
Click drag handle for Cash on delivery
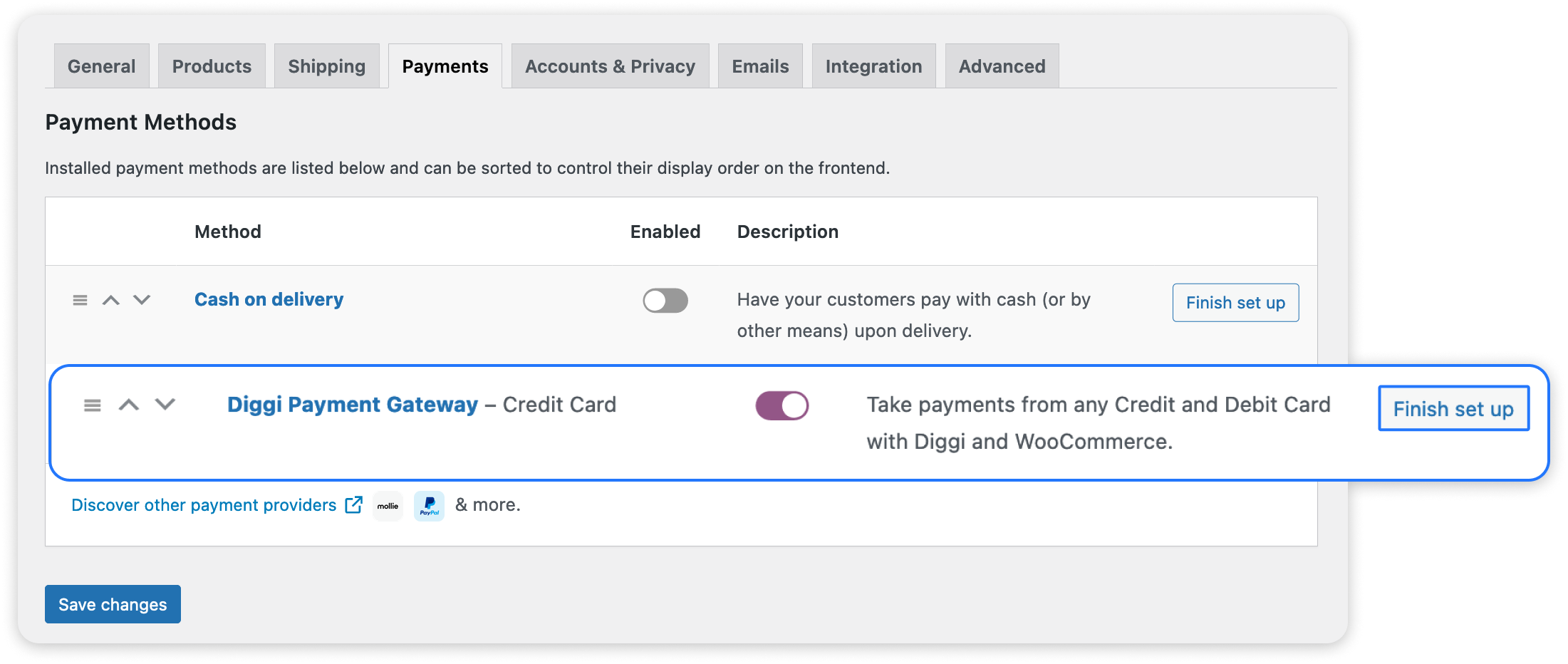pyautogui.click(x=80, y=300)
